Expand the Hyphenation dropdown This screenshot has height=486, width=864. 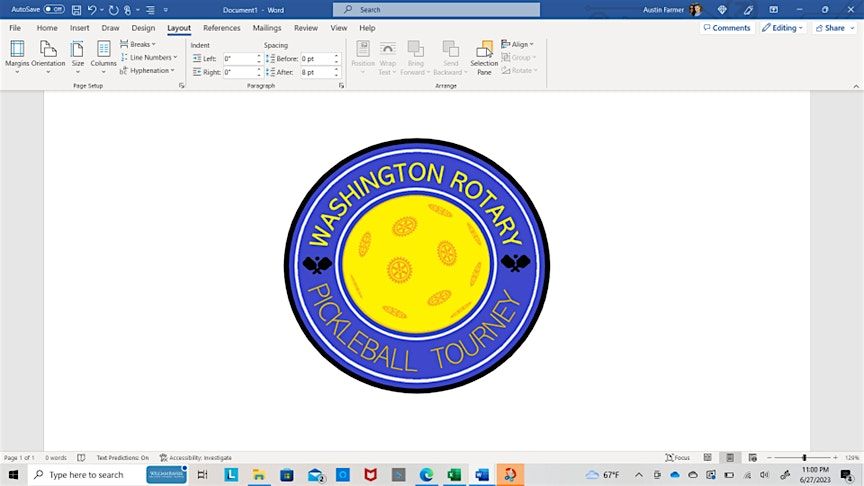pyautogui.click(x=147, y=71)
